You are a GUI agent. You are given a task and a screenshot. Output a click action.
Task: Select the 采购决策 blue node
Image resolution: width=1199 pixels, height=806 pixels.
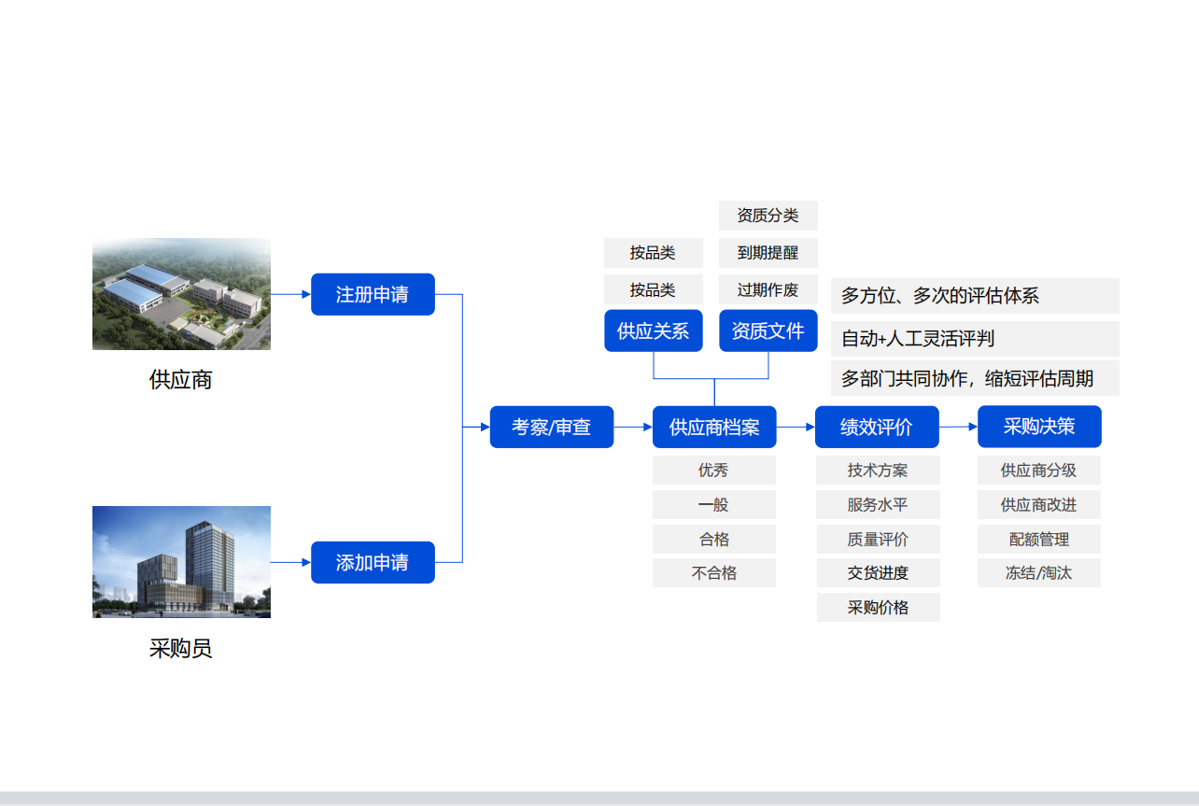pos(1039,426)
